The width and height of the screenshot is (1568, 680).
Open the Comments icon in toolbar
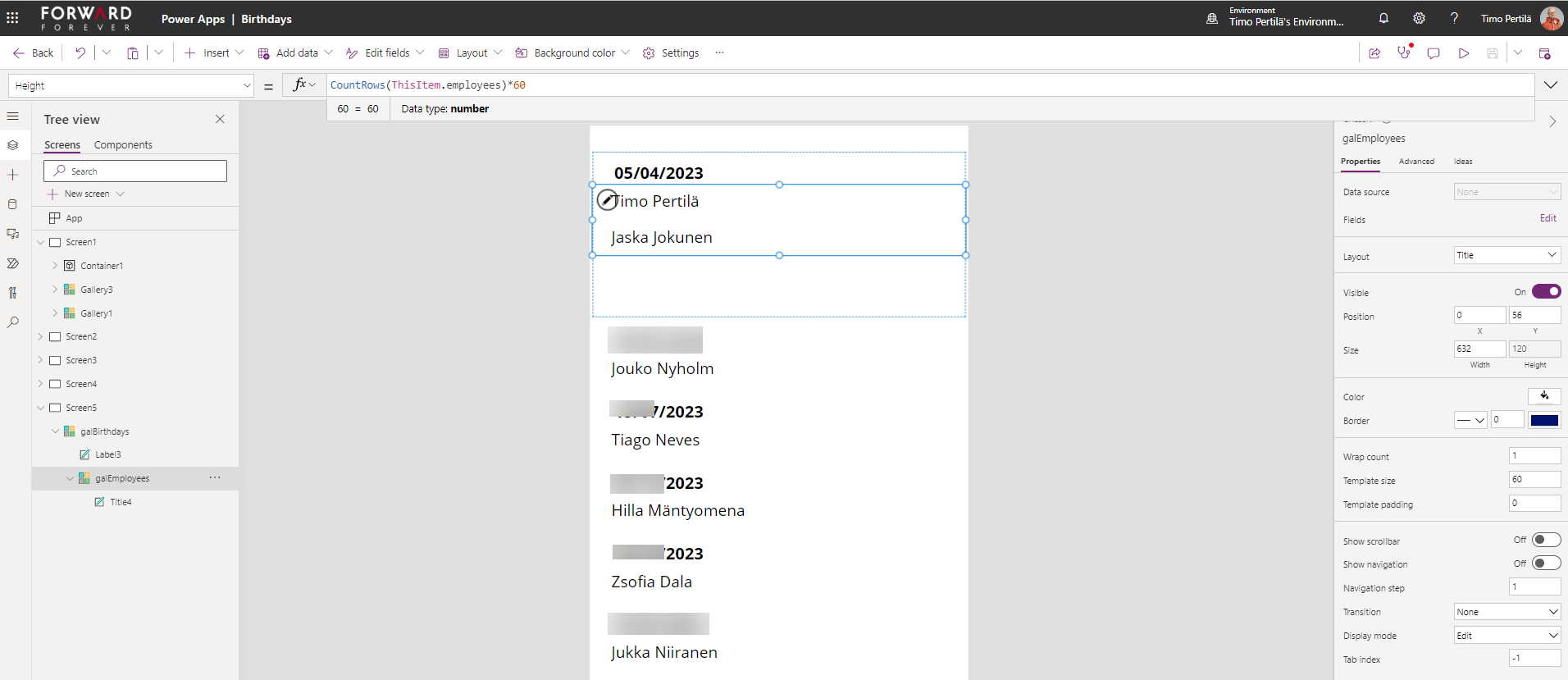point(1434,53)
